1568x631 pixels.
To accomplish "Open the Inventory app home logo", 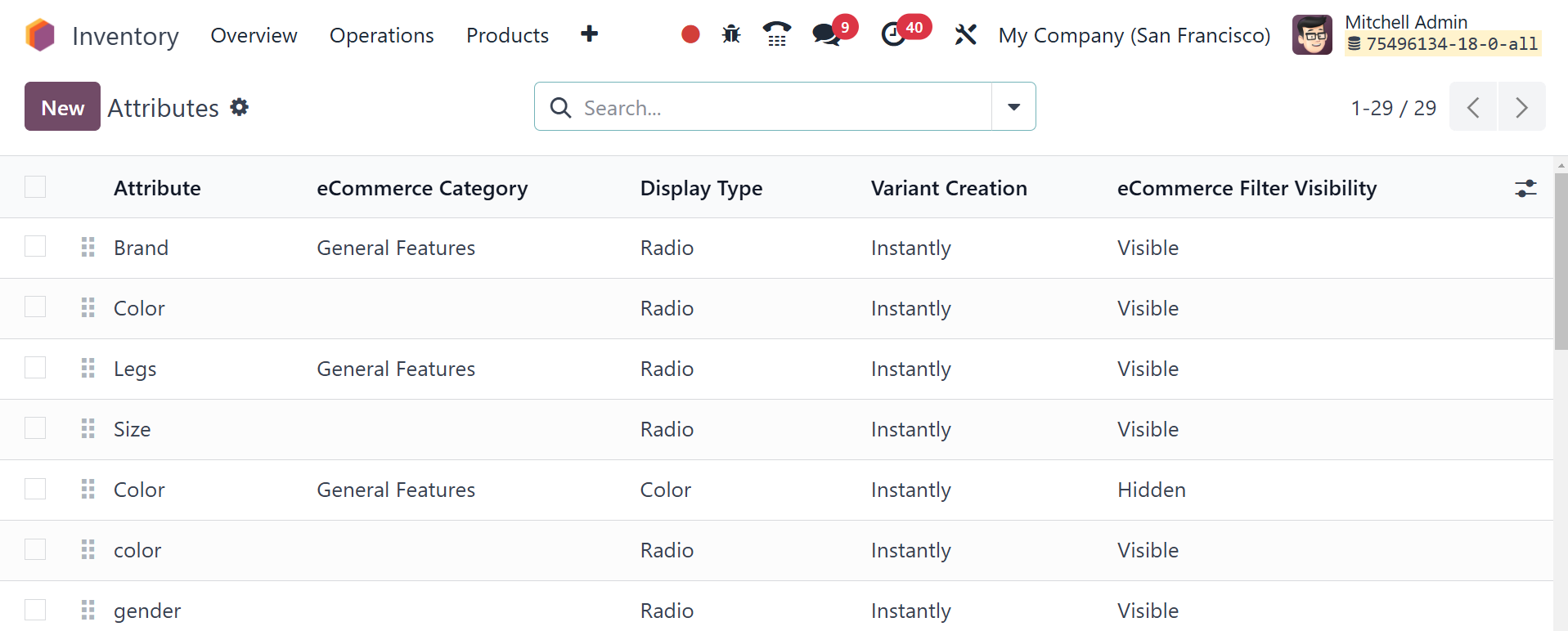I will tap(40, 36).
